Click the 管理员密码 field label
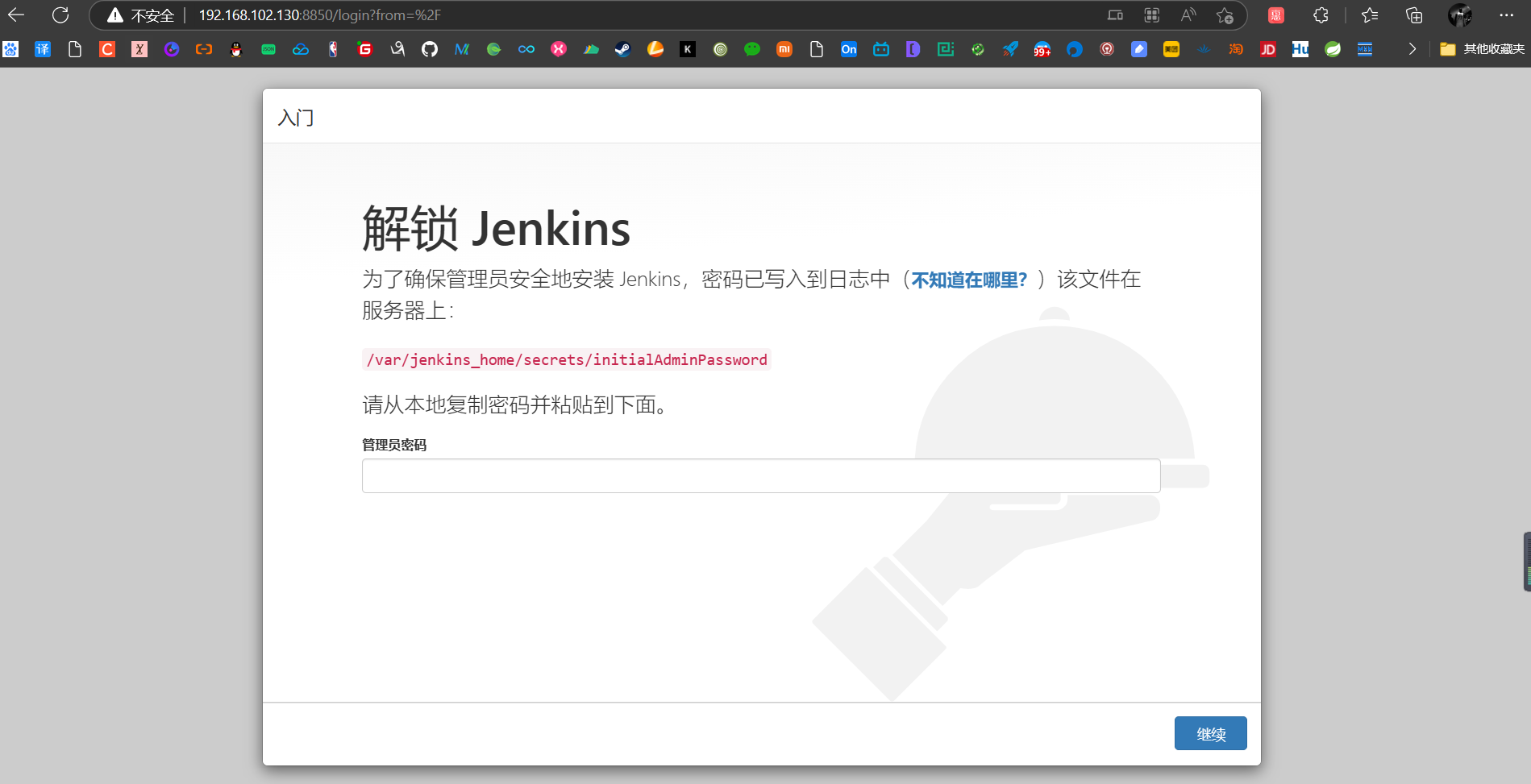1531x784 pixels. pos(394,445)
